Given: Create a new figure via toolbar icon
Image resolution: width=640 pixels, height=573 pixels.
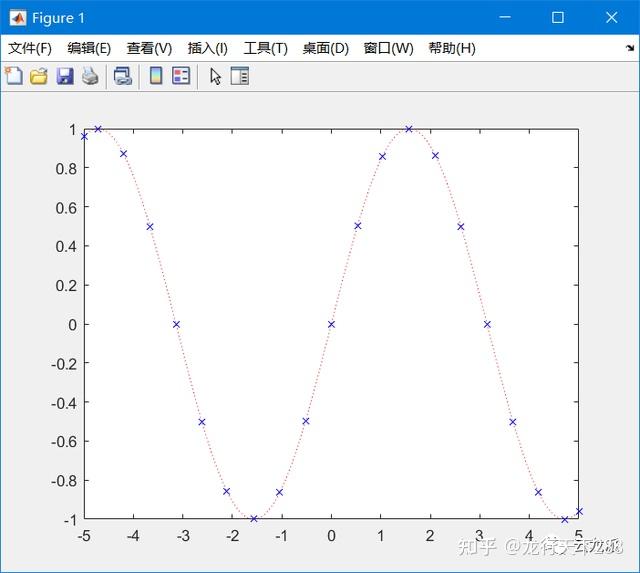Looking at the screenshot, I should [x=14, y=76].
